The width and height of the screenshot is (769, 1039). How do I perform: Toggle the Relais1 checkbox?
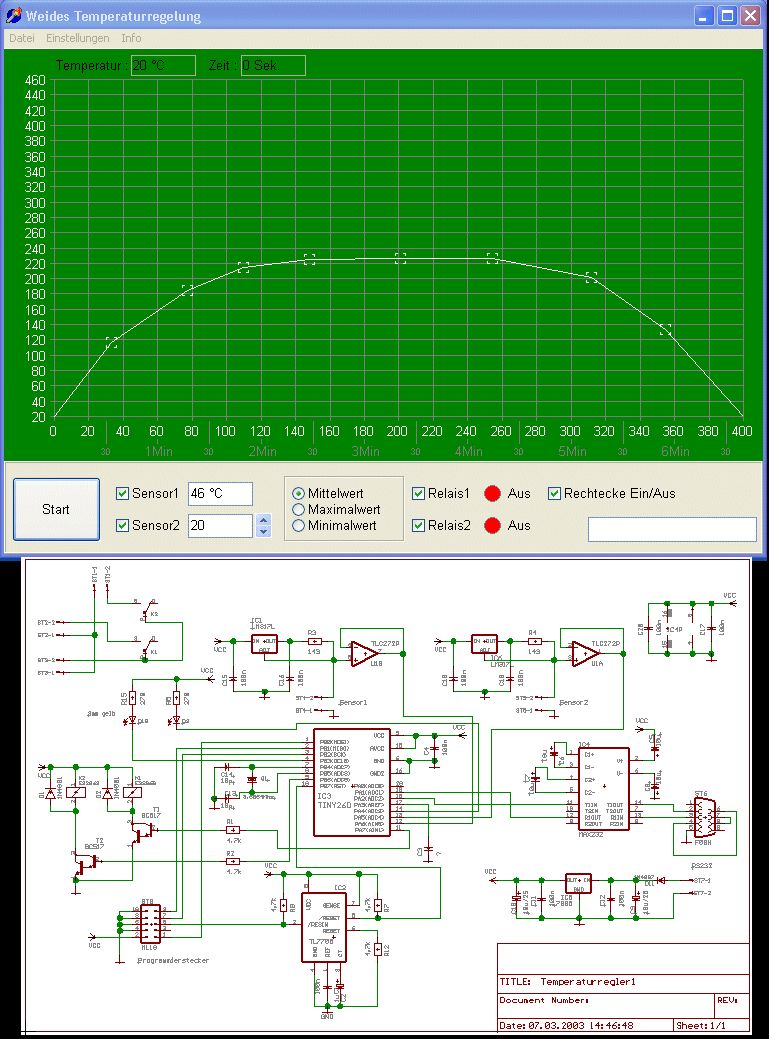418,493
